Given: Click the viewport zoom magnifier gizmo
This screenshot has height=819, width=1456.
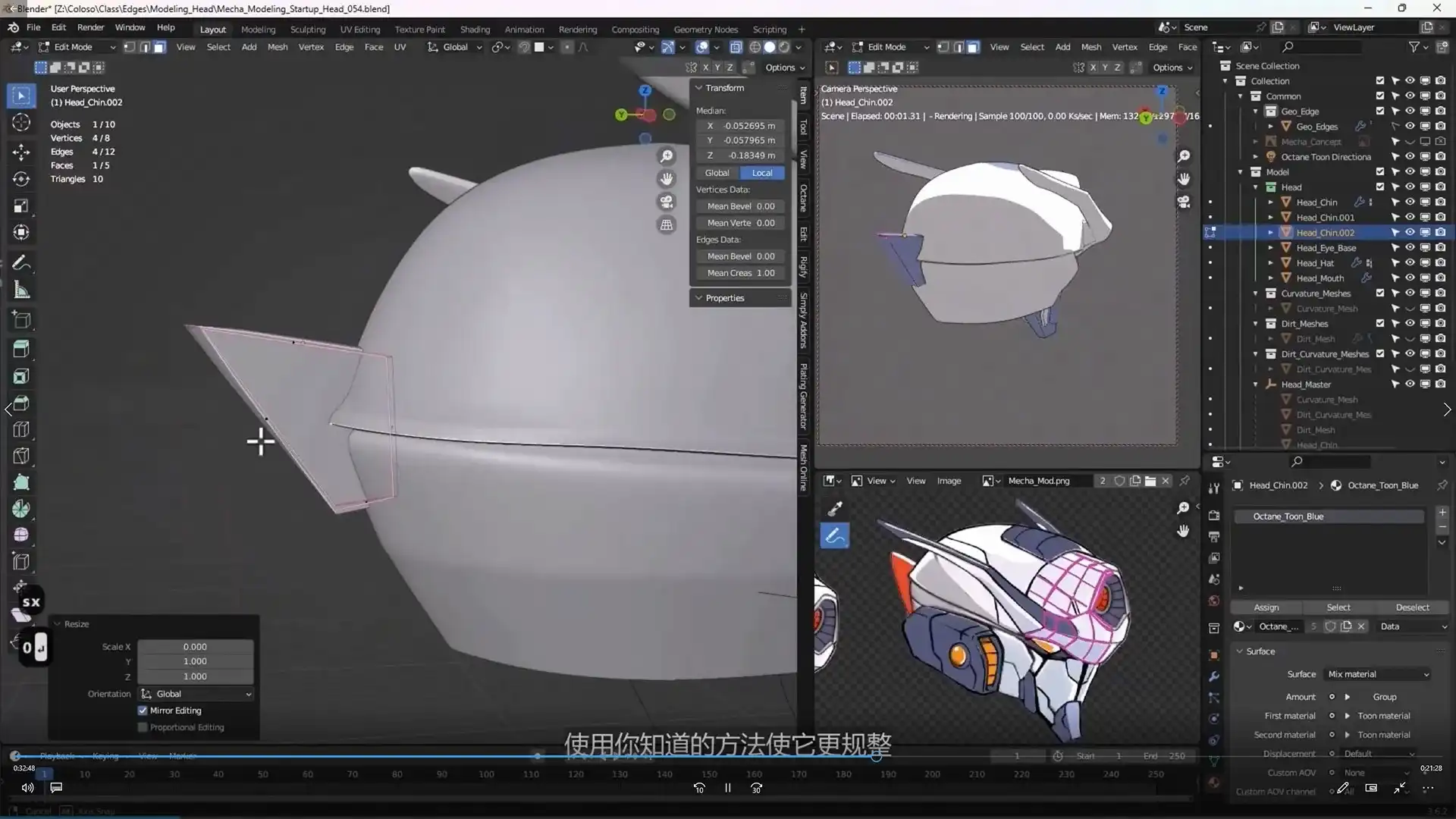Looking at the screenshot, I should point(666,156).
